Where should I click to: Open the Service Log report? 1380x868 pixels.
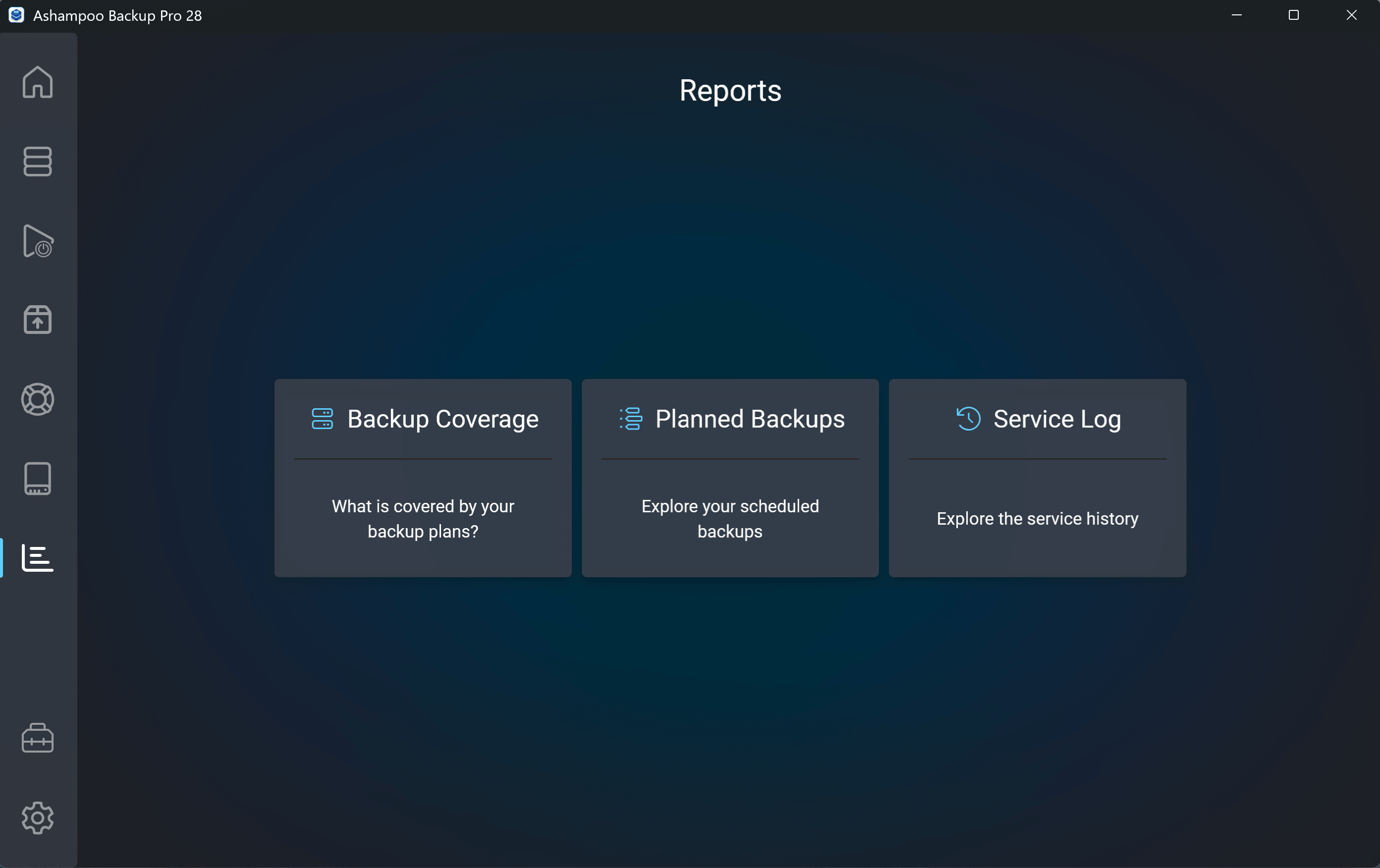1037,478
